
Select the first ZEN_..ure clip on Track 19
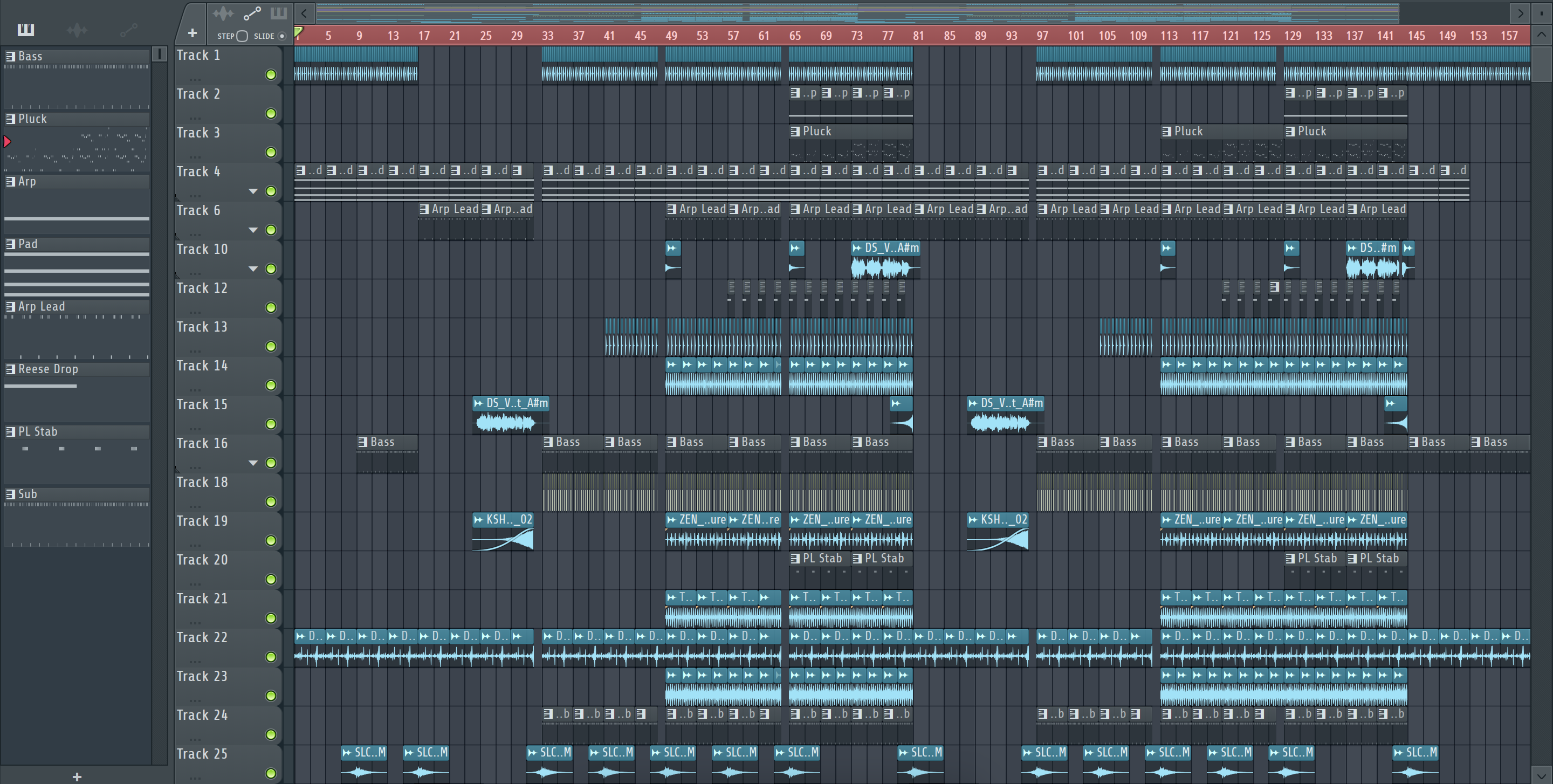[x=696, y=532]
